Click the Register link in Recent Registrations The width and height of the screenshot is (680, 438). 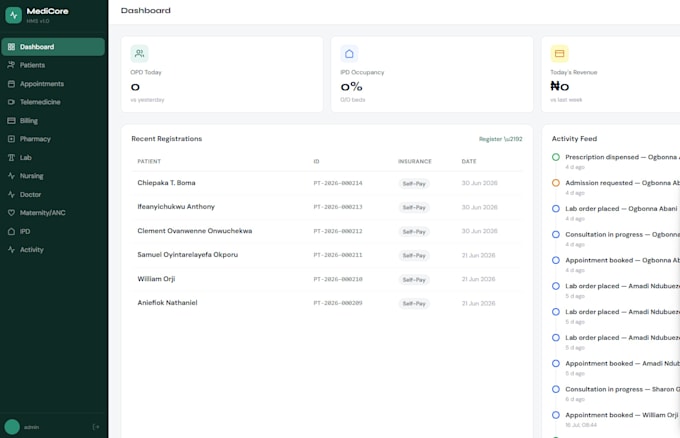pos(500,139)
